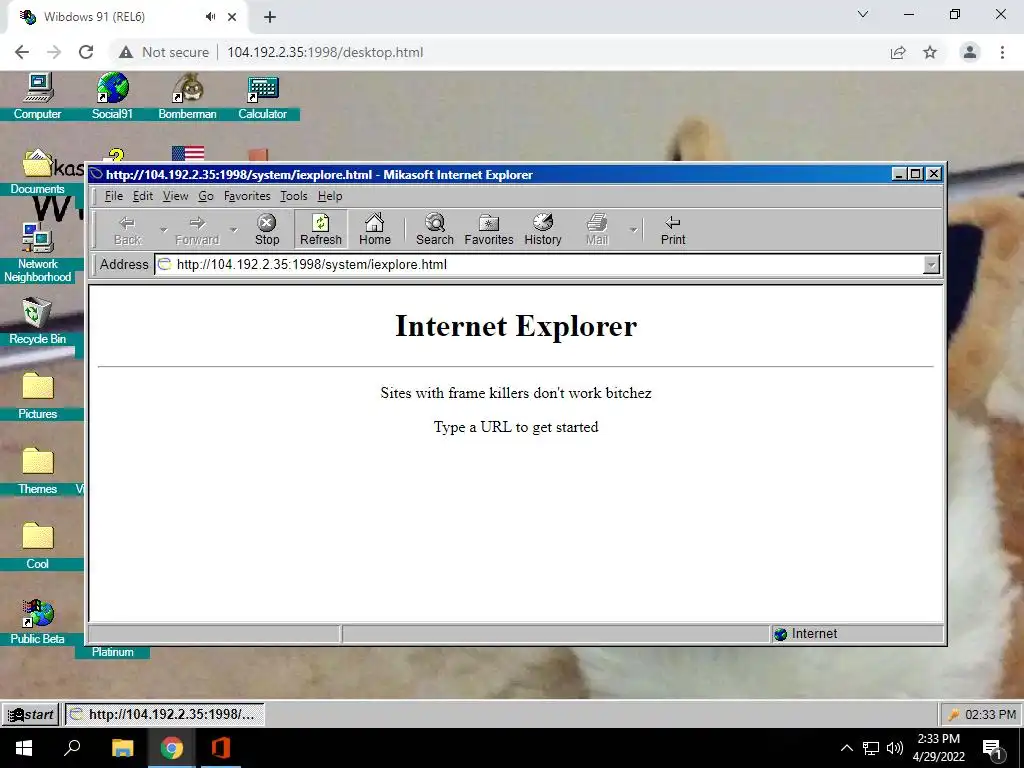Screen dimensions: 1024x768
Task: Open the Bomberman game shortcut
Action: 187,96
